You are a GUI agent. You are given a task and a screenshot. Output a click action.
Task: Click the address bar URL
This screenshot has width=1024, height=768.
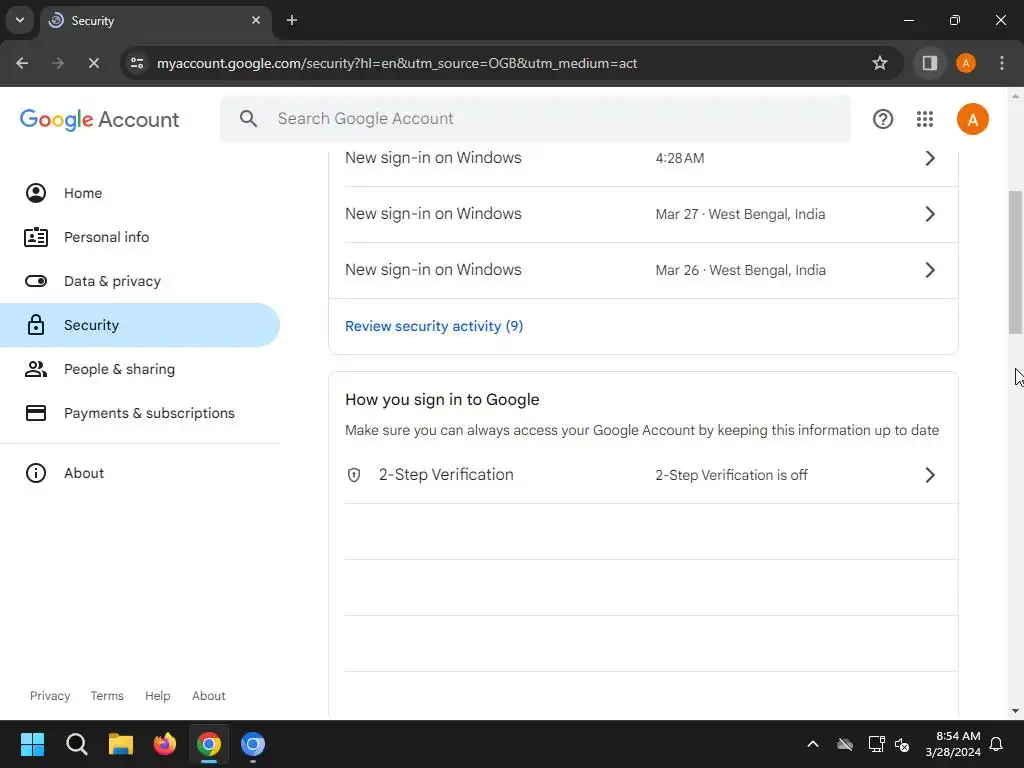397,63
